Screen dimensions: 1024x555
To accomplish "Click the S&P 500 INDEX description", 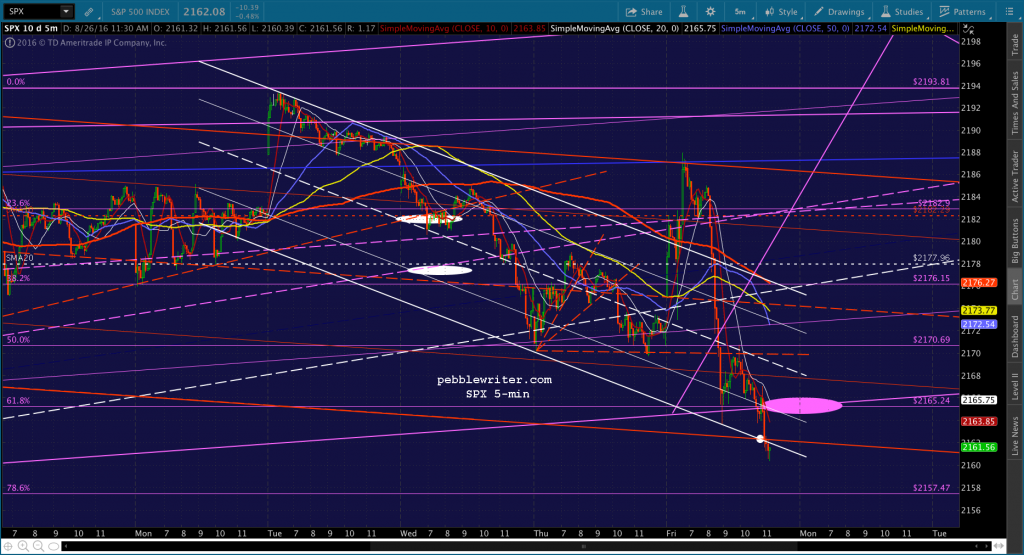I will coord(140,12).
